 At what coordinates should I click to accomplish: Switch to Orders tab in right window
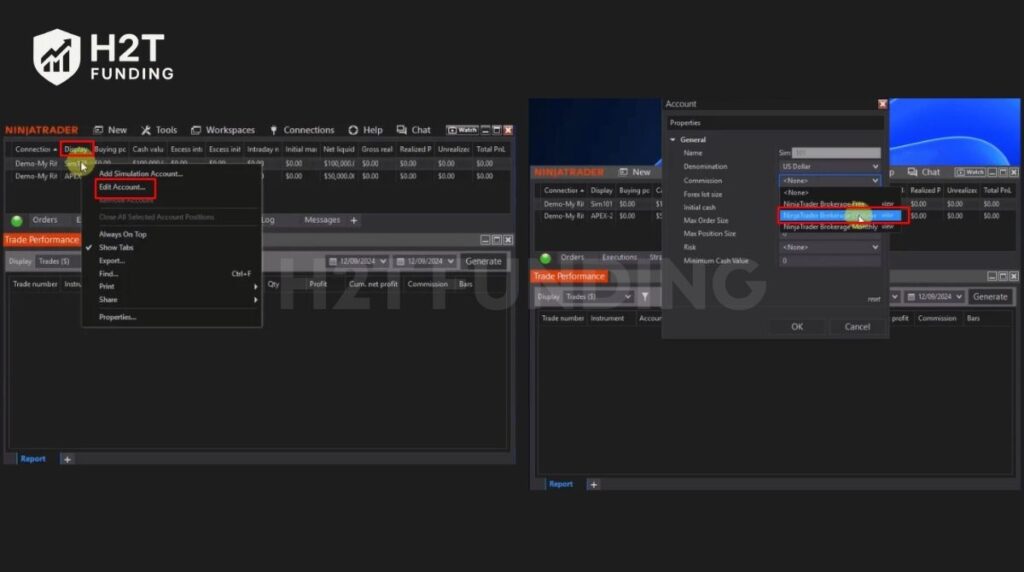pyautogui.click(x=572, y=257)
